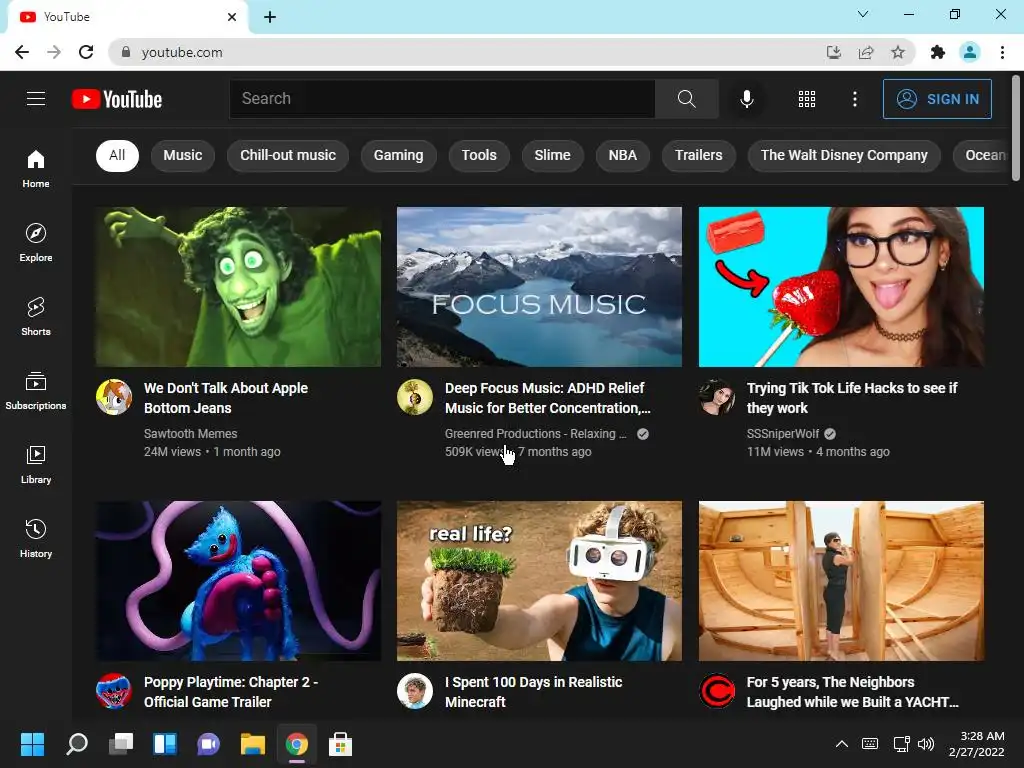Select the Chill-out music chip
1024x768 pixels.
(288, 155)
